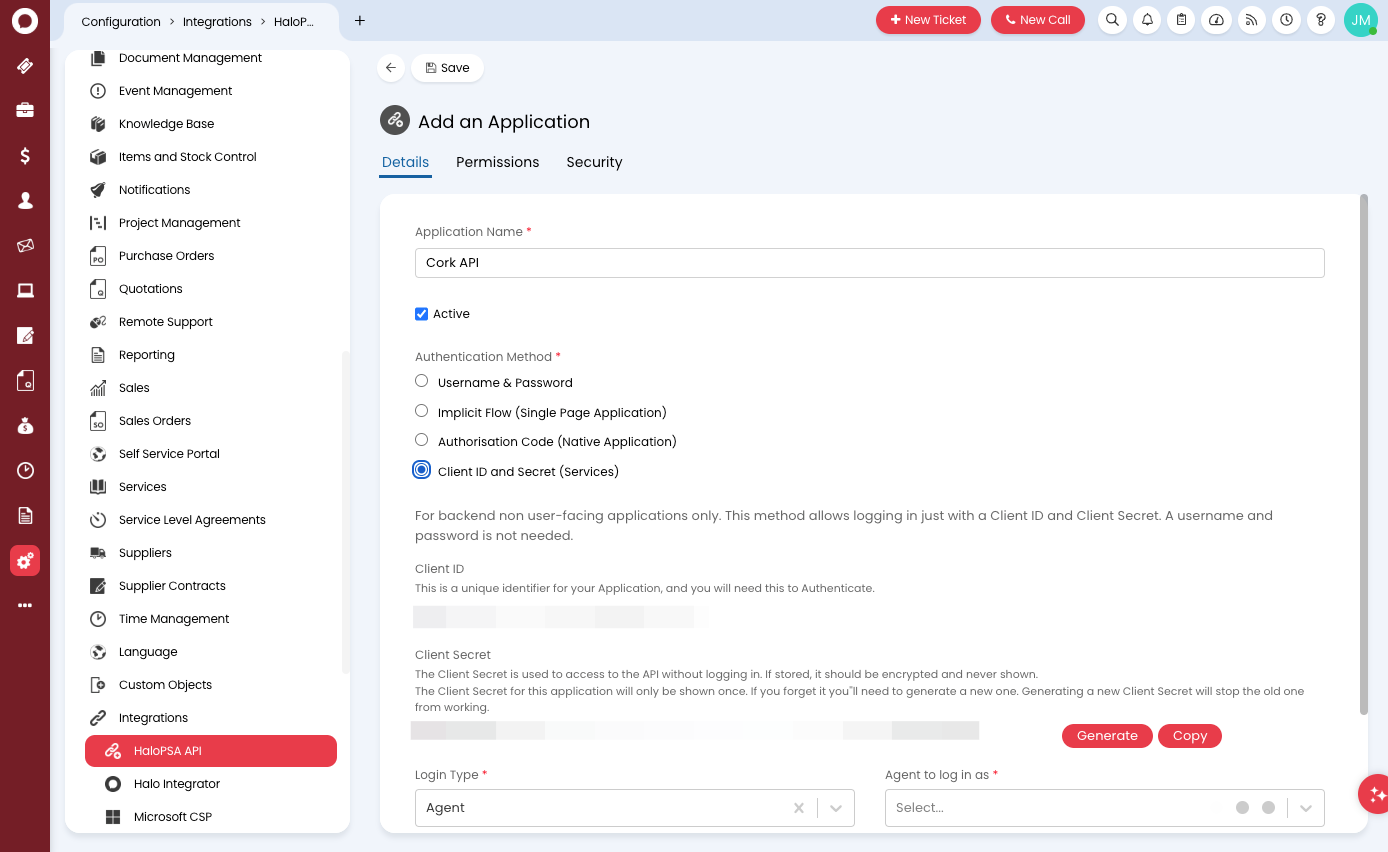This screenshot has height=852, width=1388.
Task: Click the clipboard icon in top bar
Action: point(1182,20)
